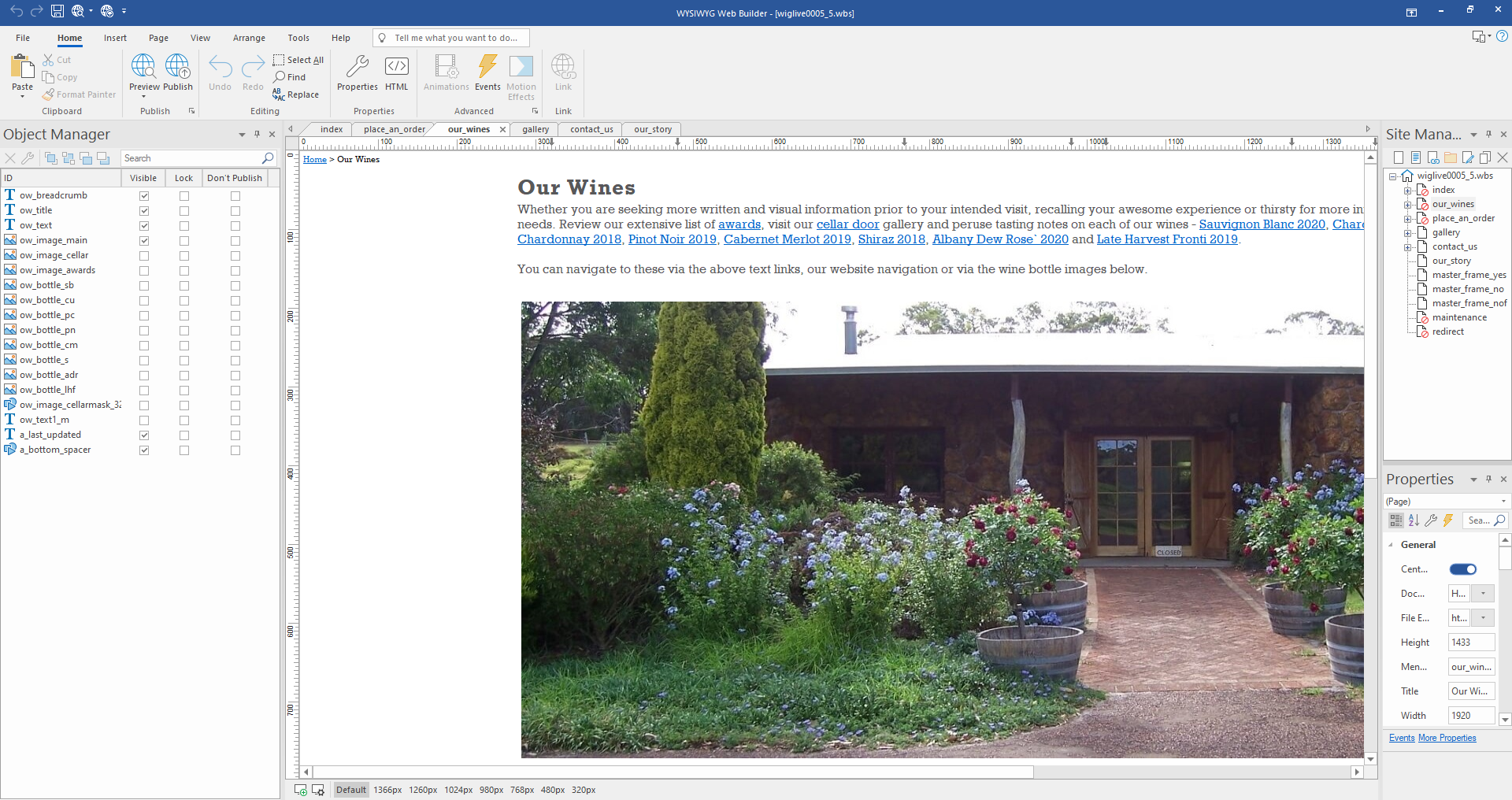
Task: View the page HTML source
Action: [396, 75]
